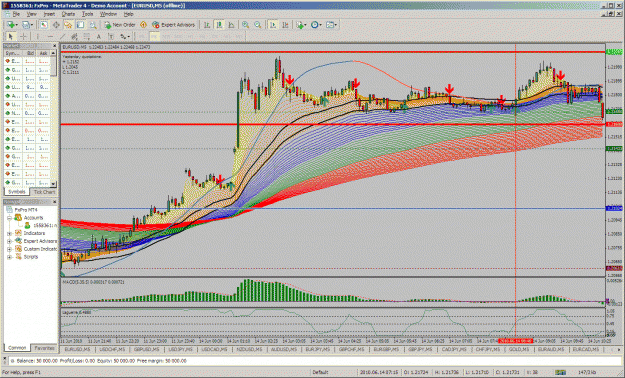
Task: Click the connection status bars indicator
Action: (x=560, y=372)
